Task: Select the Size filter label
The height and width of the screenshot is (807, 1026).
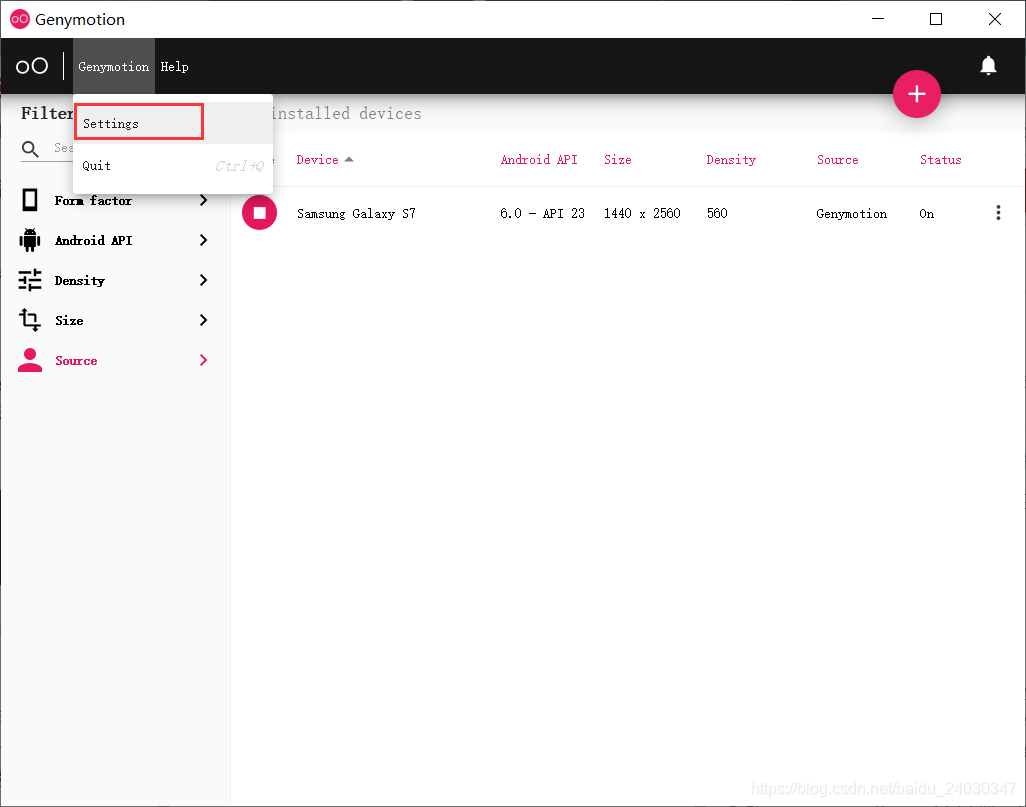Action: [x=69, y=320]
